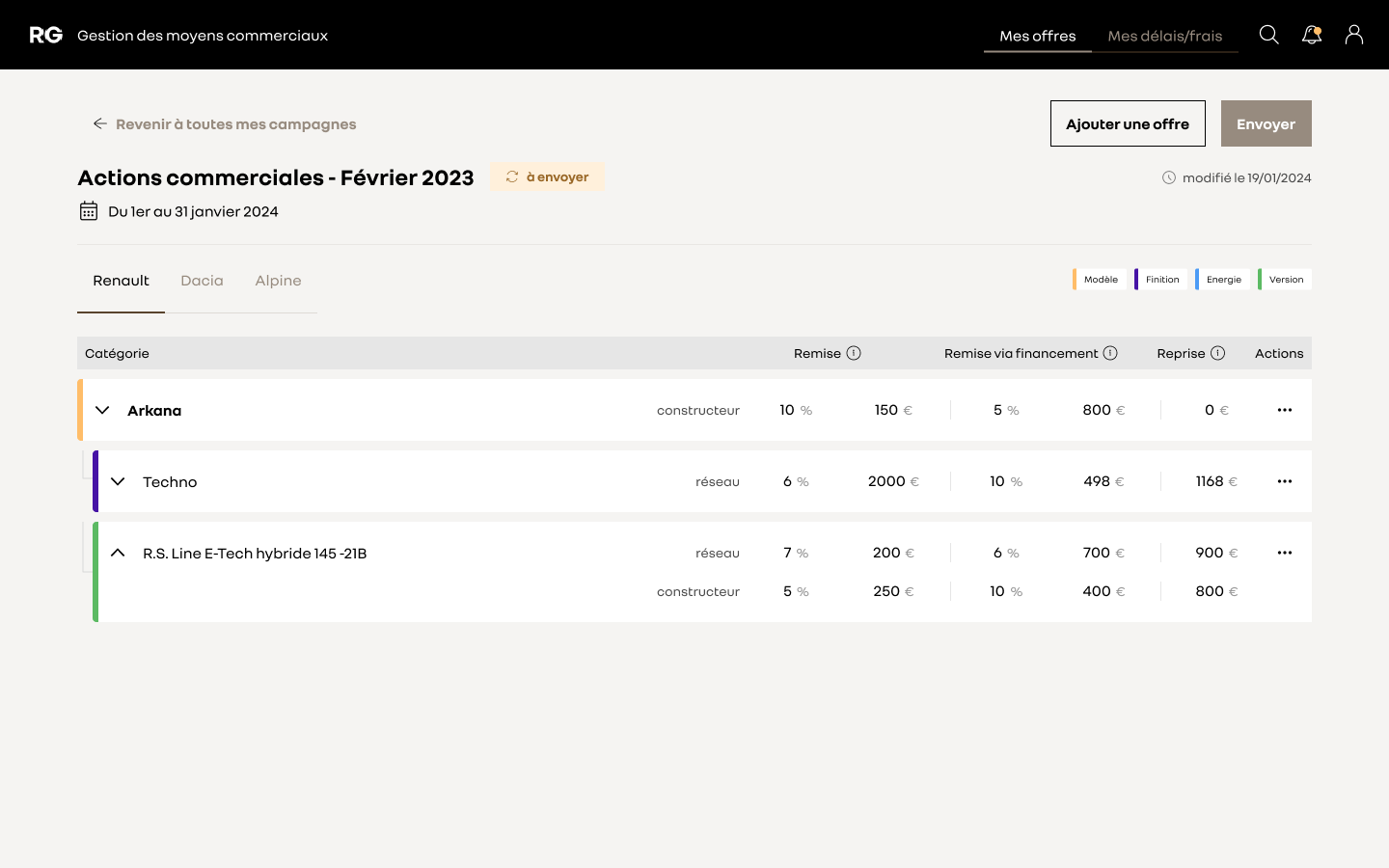Screen dimensions: 1389x868
Task: Click R.S. Line constructeur reprise 800 €
Action: coord(1216,591)
